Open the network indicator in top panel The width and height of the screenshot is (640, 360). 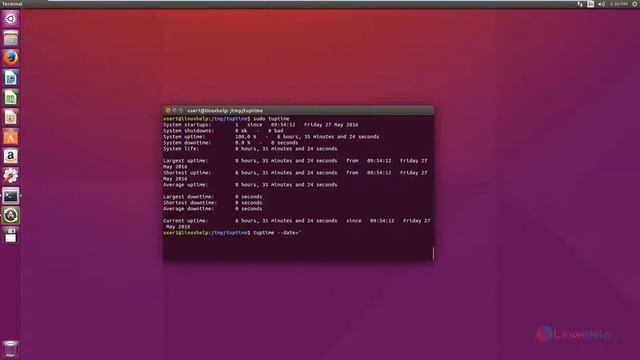point(580,4)
